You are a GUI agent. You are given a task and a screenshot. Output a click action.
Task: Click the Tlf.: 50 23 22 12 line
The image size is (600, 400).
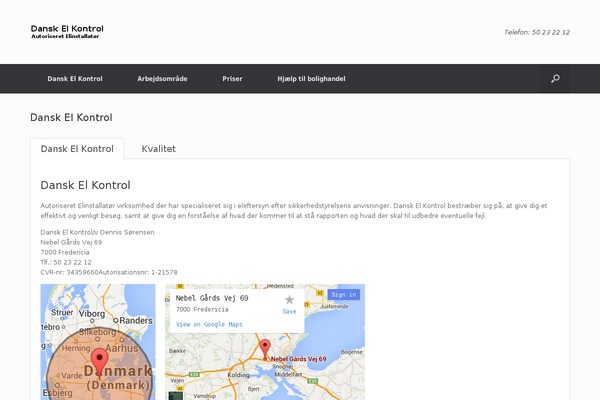(x=66, y=262)
